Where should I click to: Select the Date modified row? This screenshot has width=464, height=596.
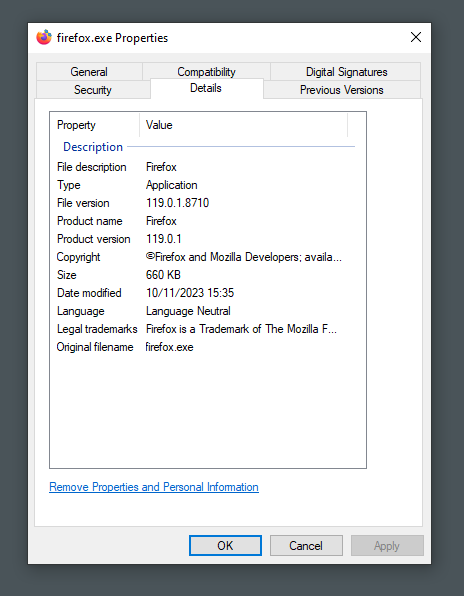(x=205, y=293)
